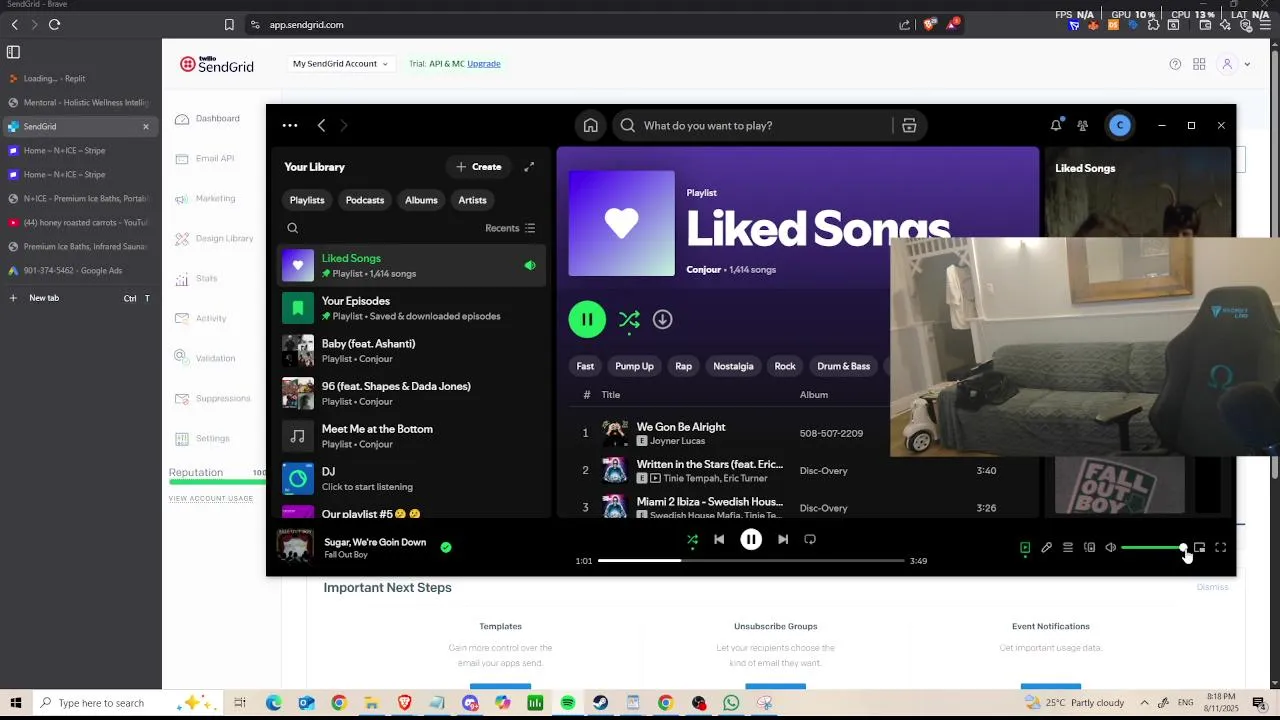
Task: Open Spotify profile avatar C
Action: coord(1120,126)
